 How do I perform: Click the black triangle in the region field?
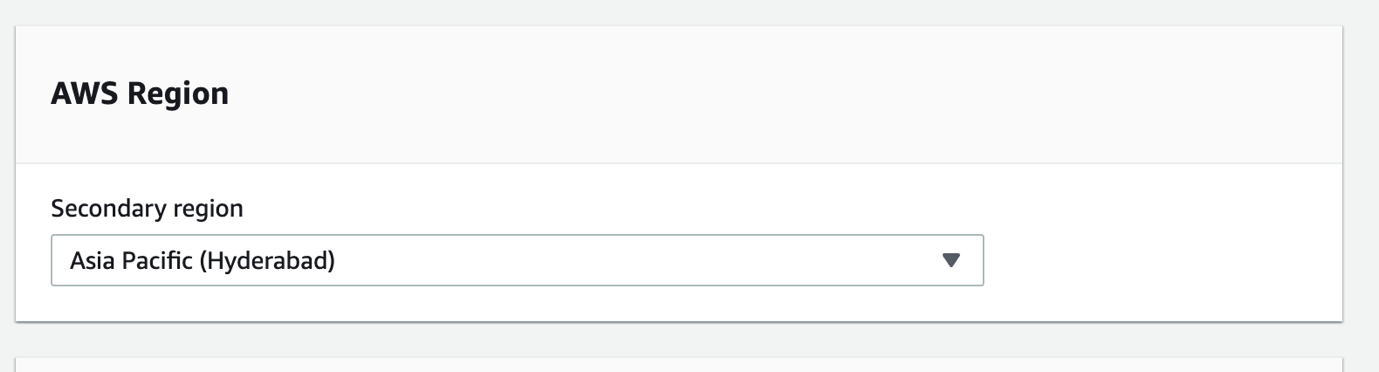click(x=951, y=261)
